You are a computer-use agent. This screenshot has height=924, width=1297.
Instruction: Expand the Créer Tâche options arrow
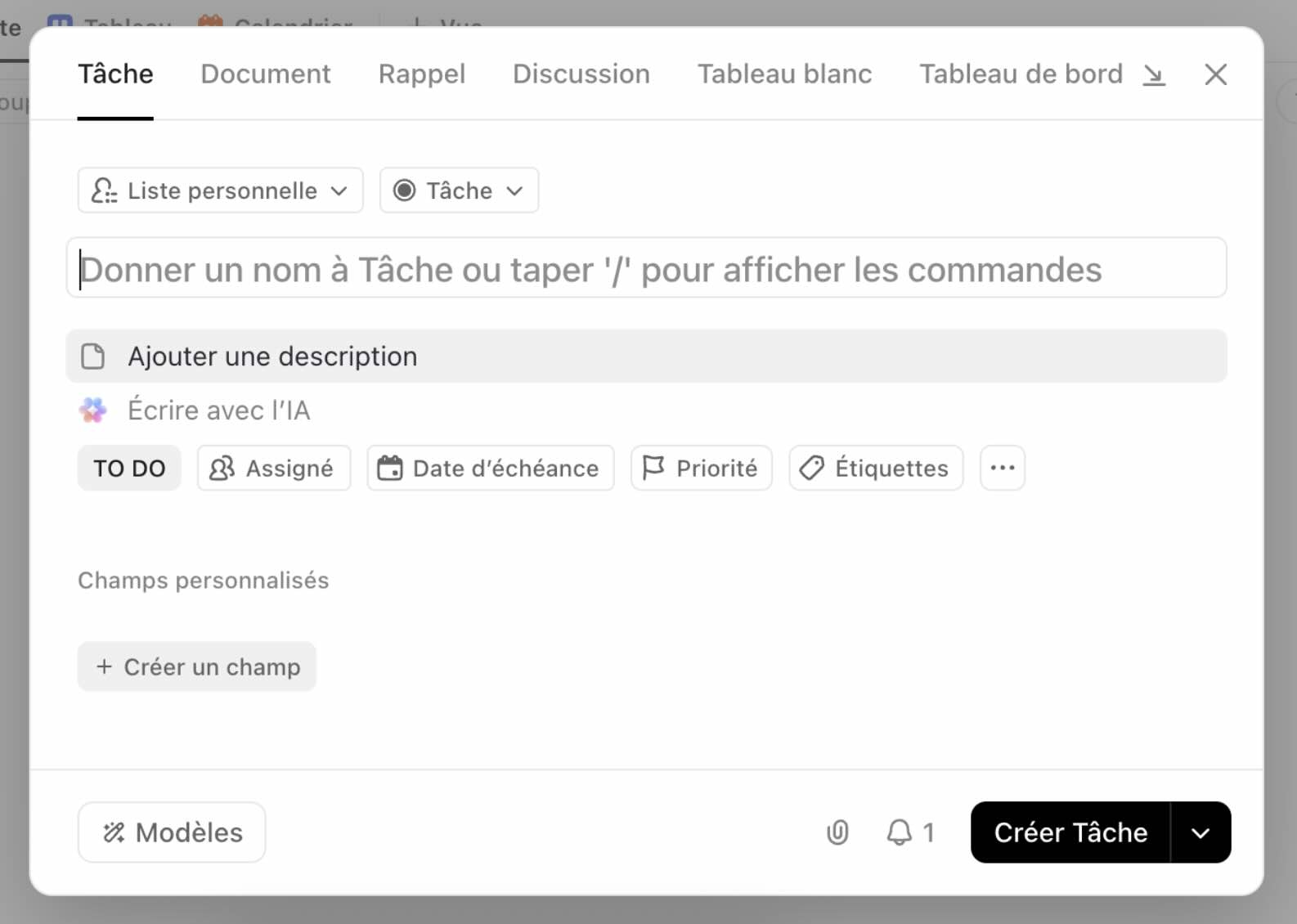click(x=1201, y=832)
